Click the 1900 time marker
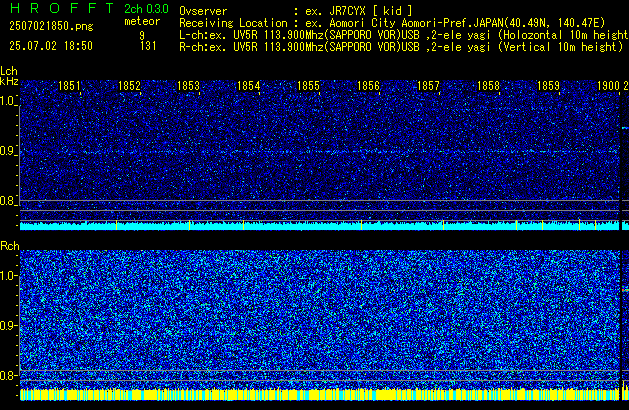This screenshot has width=629, height=410. click(609, 86)
